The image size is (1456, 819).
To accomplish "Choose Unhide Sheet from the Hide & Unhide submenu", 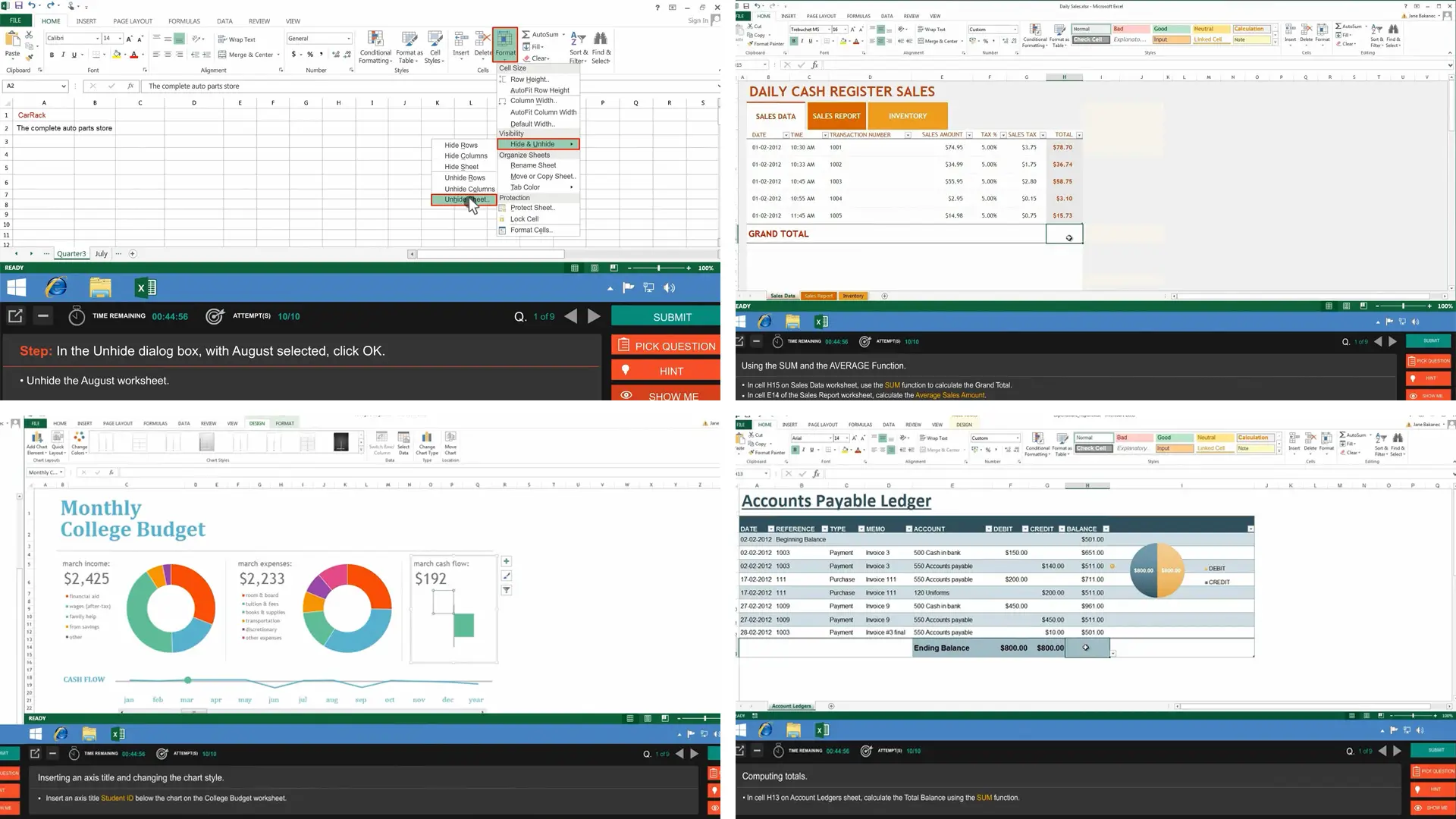I will pos(464,199).
